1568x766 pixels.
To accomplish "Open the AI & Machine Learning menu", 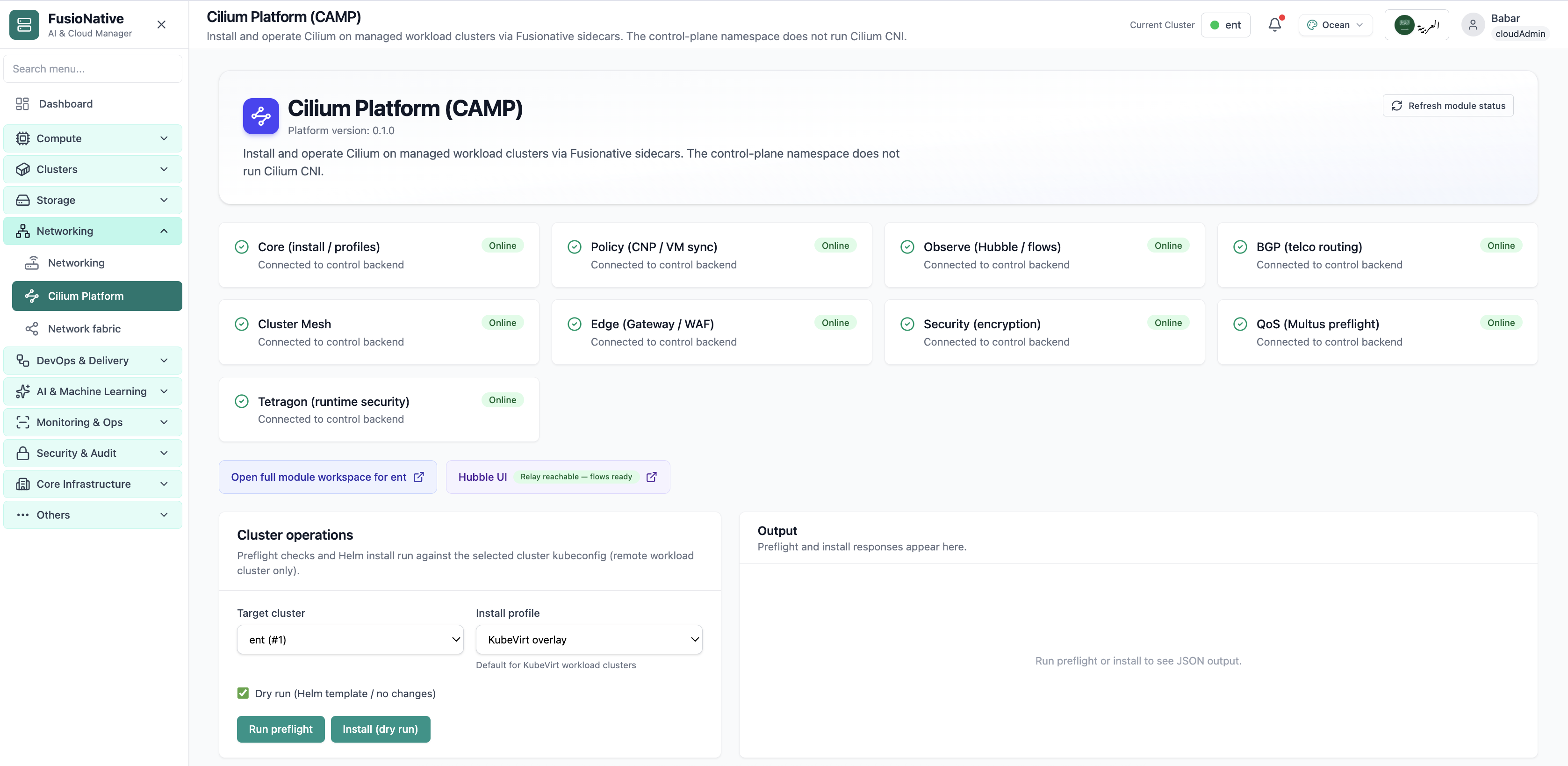I will coord(93,391).
